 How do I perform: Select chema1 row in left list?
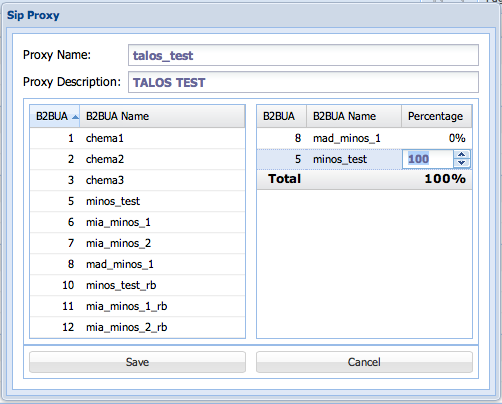pyautogui.click(x=137, y=138)
